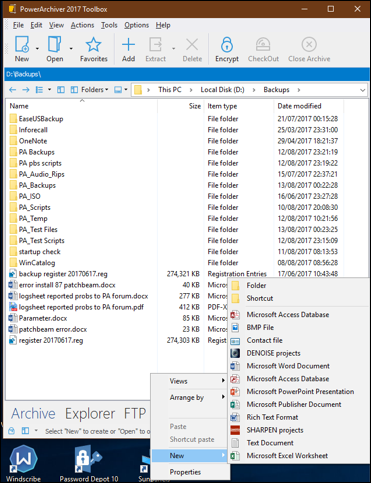Open Windscribe desktop shortcut

coord(23,463)
